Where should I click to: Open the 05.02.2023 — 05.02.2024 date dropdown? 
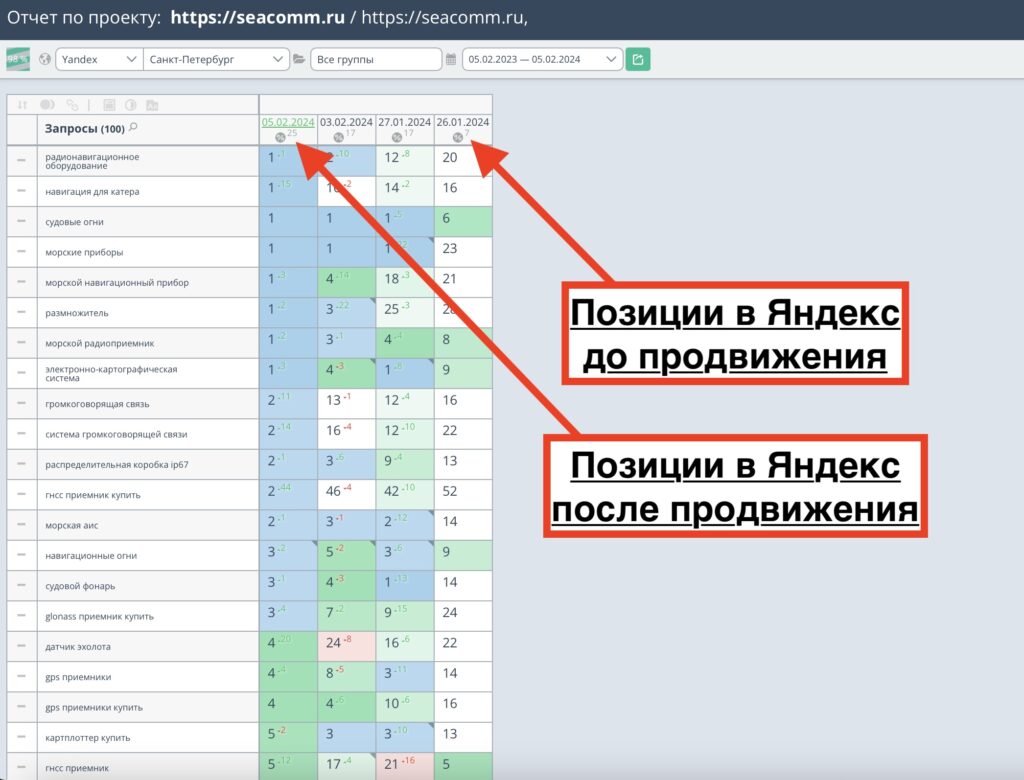click(542, 59)
